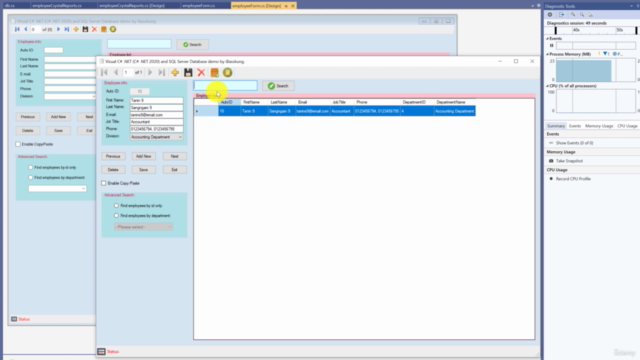Click Search button in front window
Screen dimensions: 640x360
click(278, 86)
